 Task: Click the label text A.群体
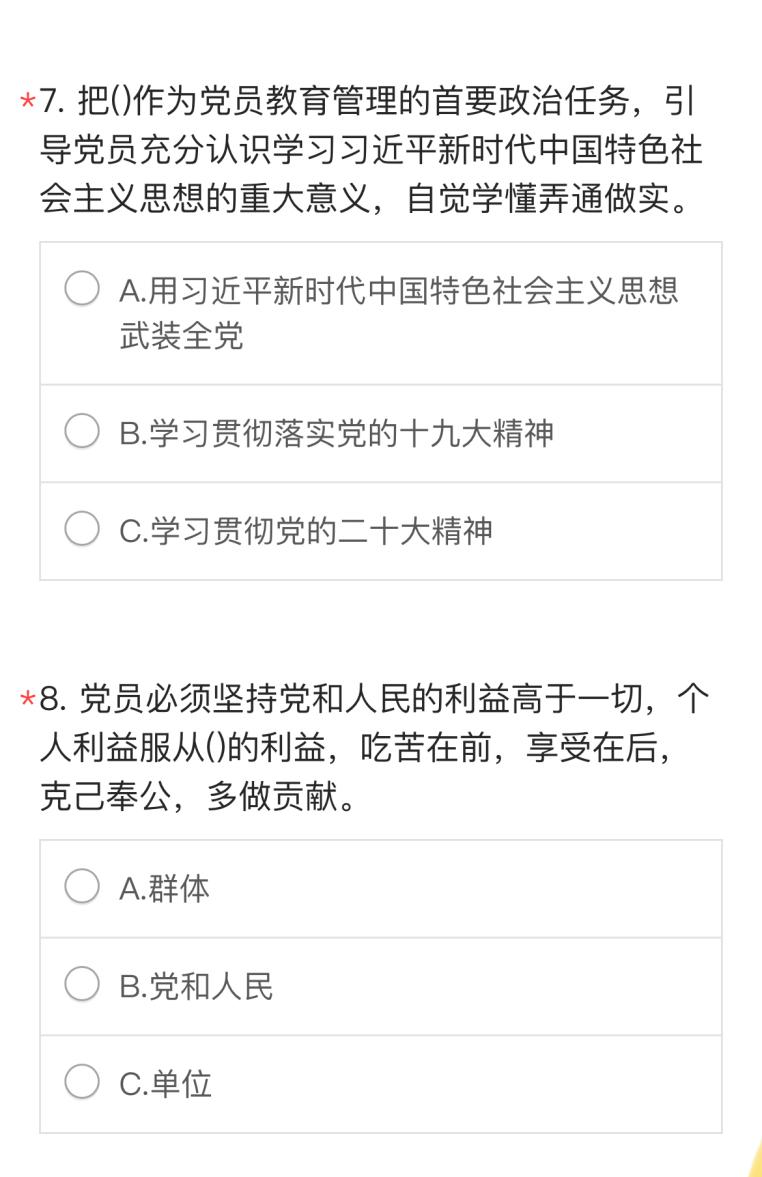point(164,888)
